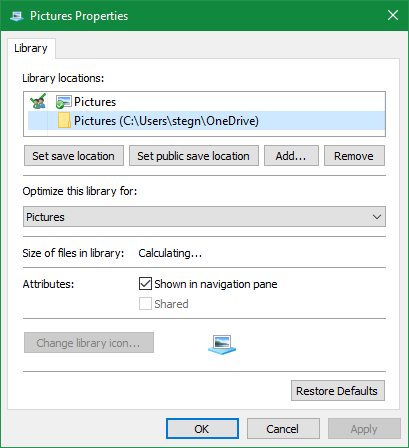
Task: Click the Pictures library icon in the title bar
Action: pyautogui.click(x=16, y=16)
